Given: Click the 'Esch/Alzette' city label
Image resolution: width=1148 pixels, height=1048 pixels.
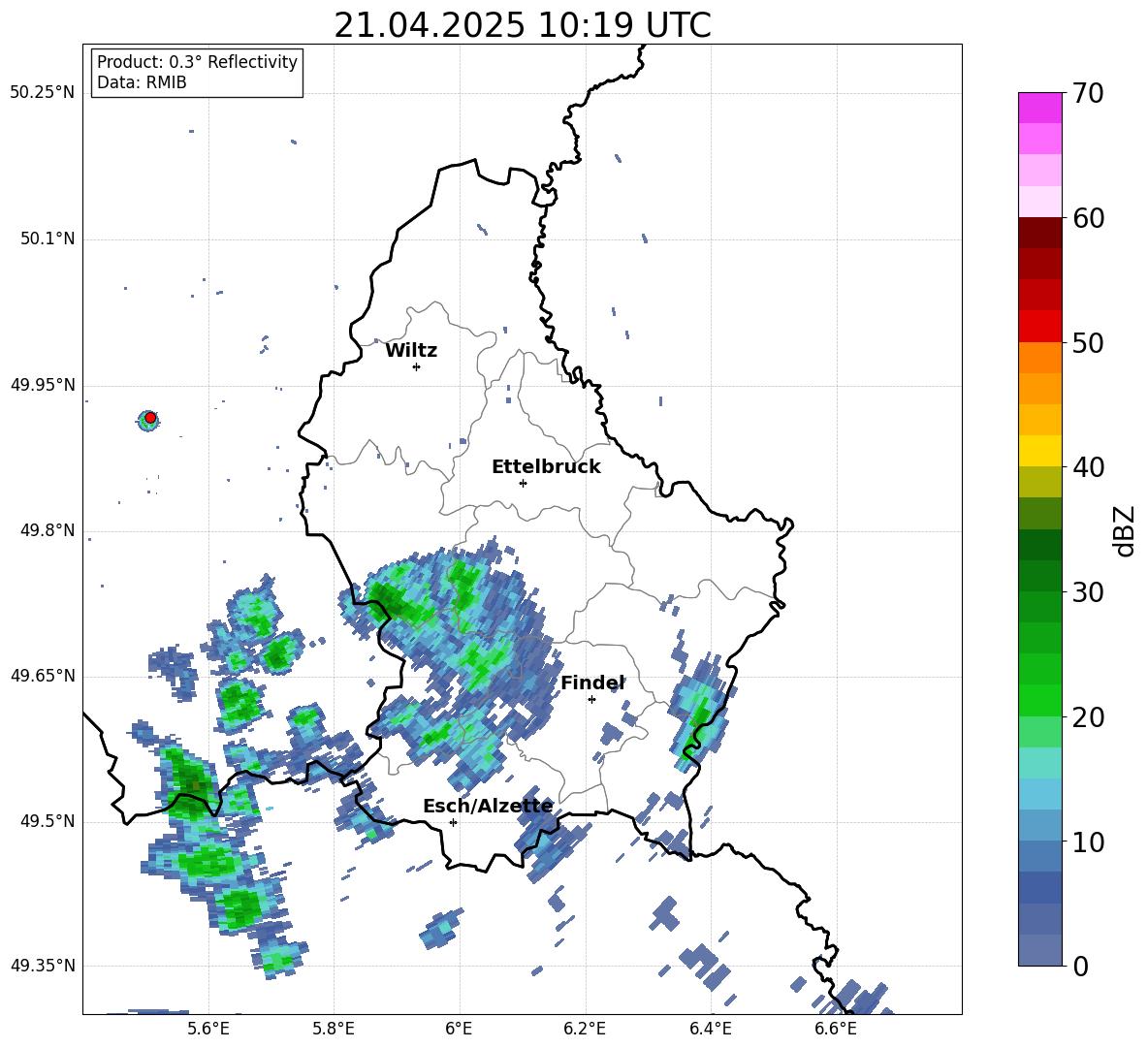Looking at the screenshot, I should click(x=488, y=806).
